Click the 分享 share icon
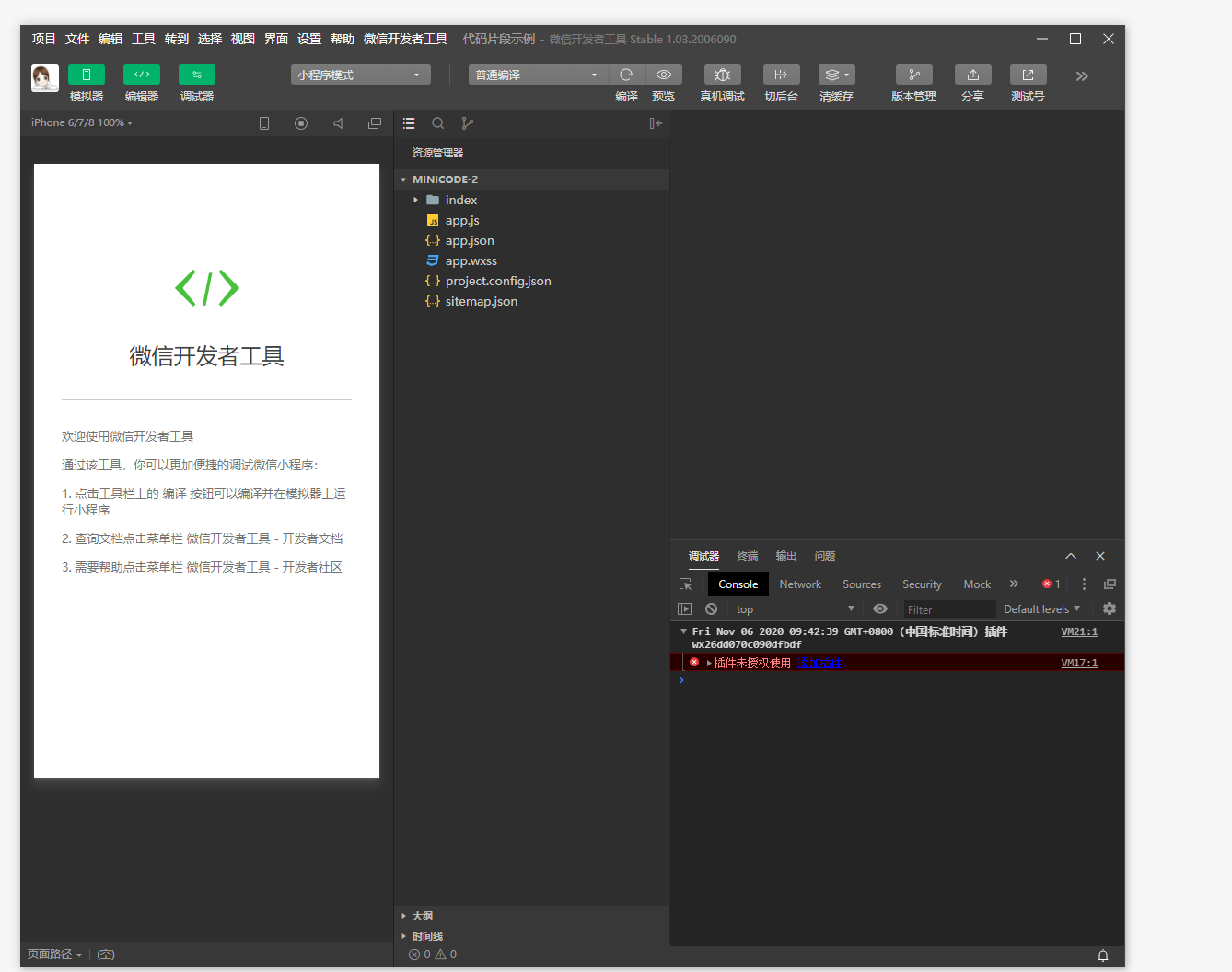 coord(973,75)
